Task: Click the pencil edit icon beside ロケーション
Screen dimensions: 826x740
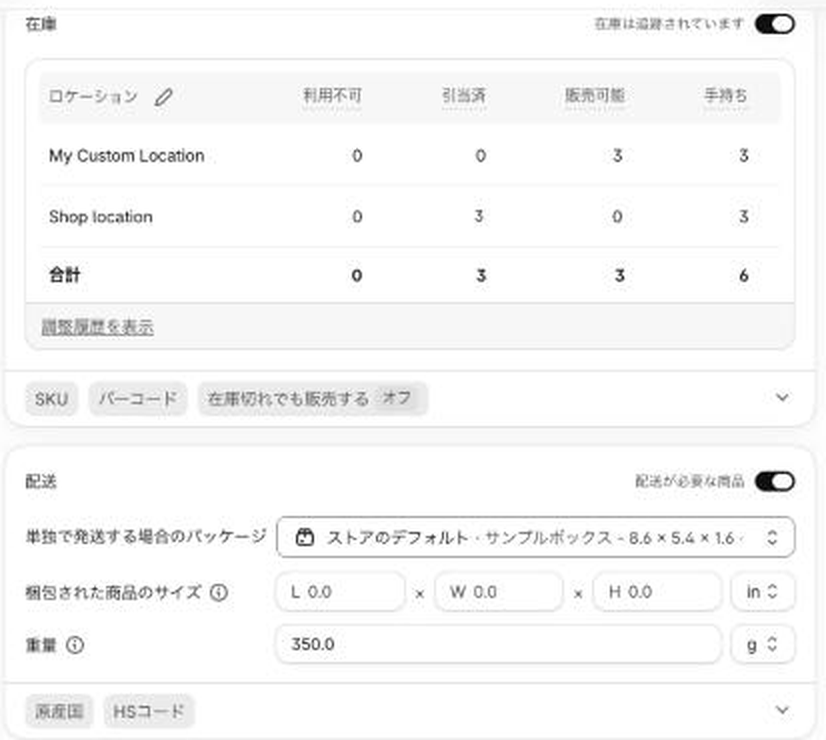Action: tap(163, 96)
